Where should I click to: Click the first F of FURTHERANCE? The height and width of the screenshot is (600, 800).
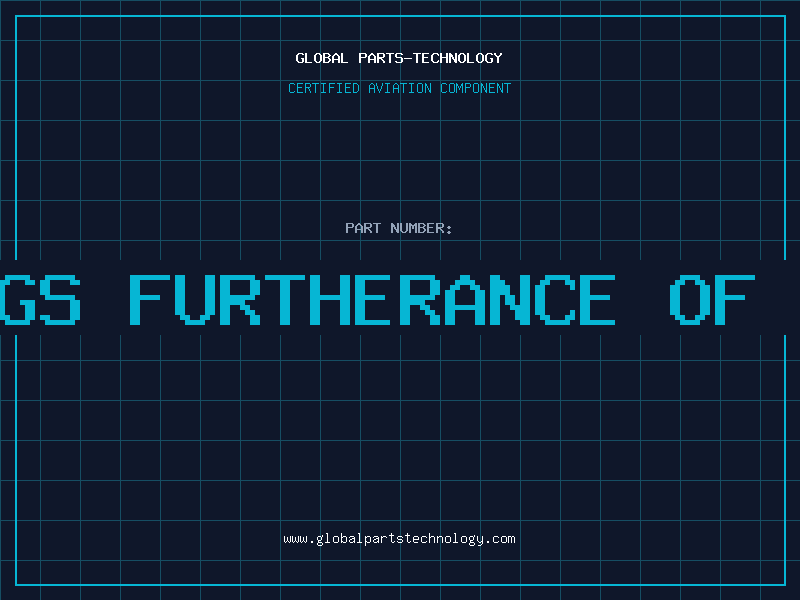[x=149, y=299]
